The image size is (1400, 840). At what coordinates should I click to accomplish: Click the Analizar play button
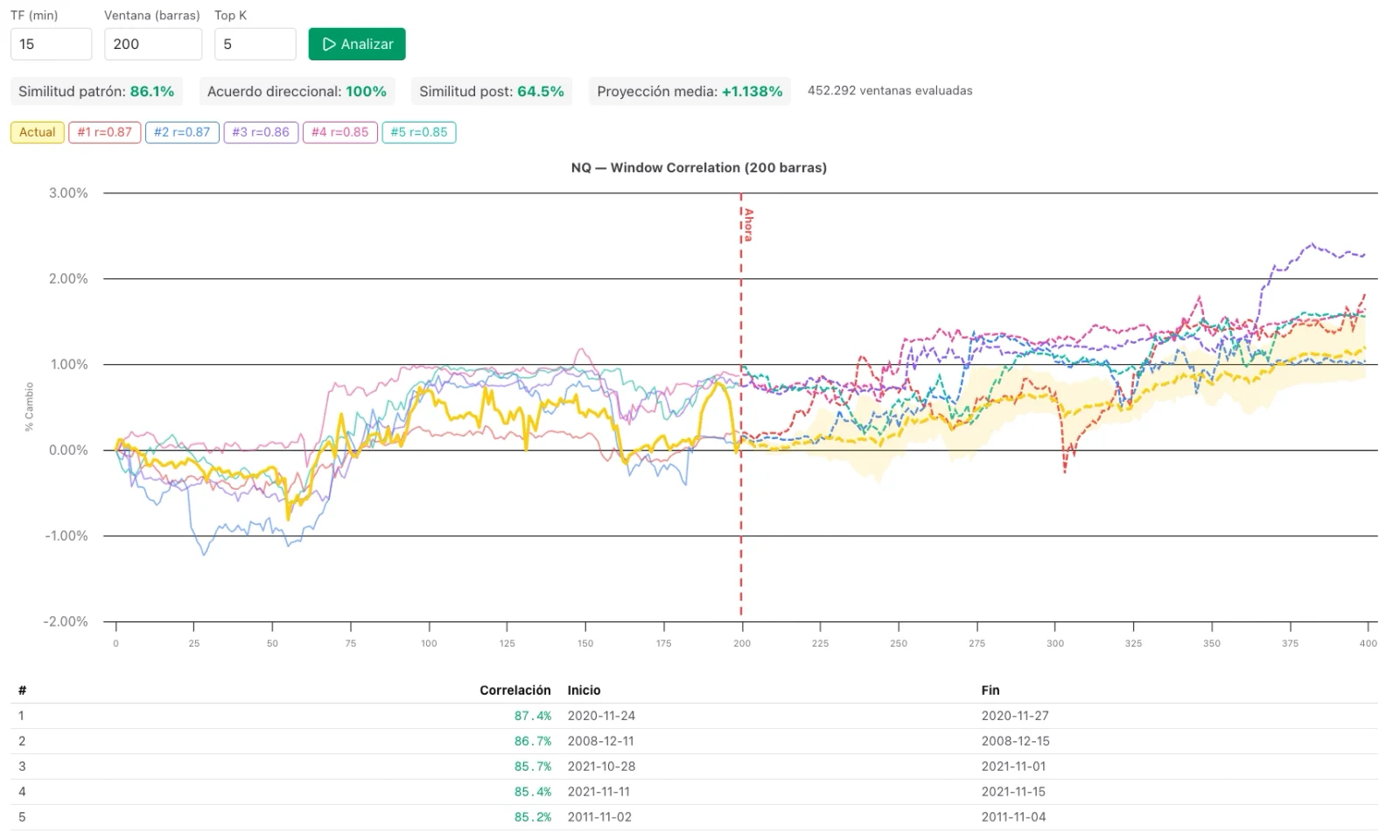357,44
